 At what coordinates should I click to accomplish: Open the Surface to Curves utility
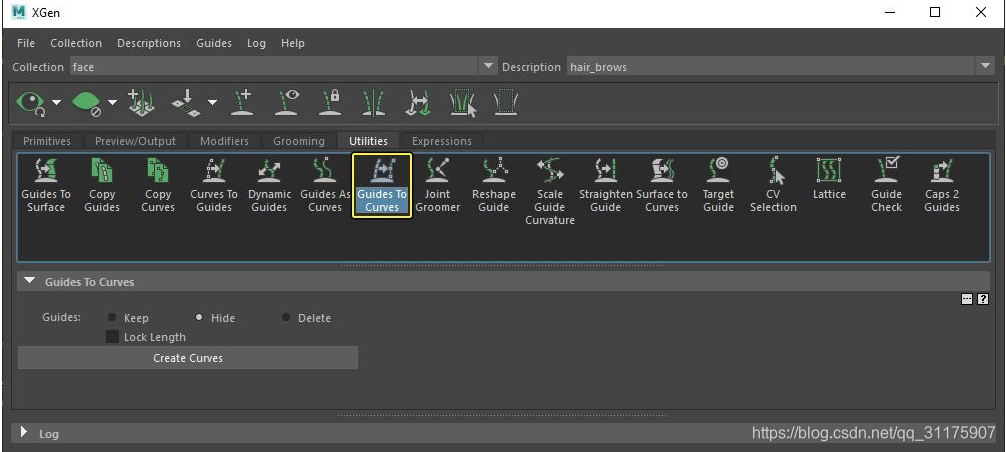click(661, 185)
